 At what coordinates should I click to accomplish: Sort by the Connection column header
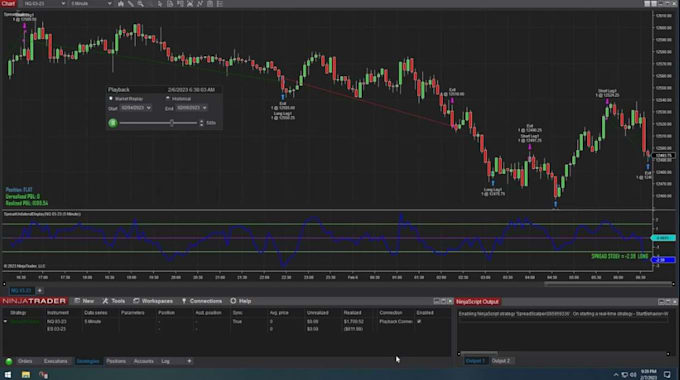coord(391,312)
